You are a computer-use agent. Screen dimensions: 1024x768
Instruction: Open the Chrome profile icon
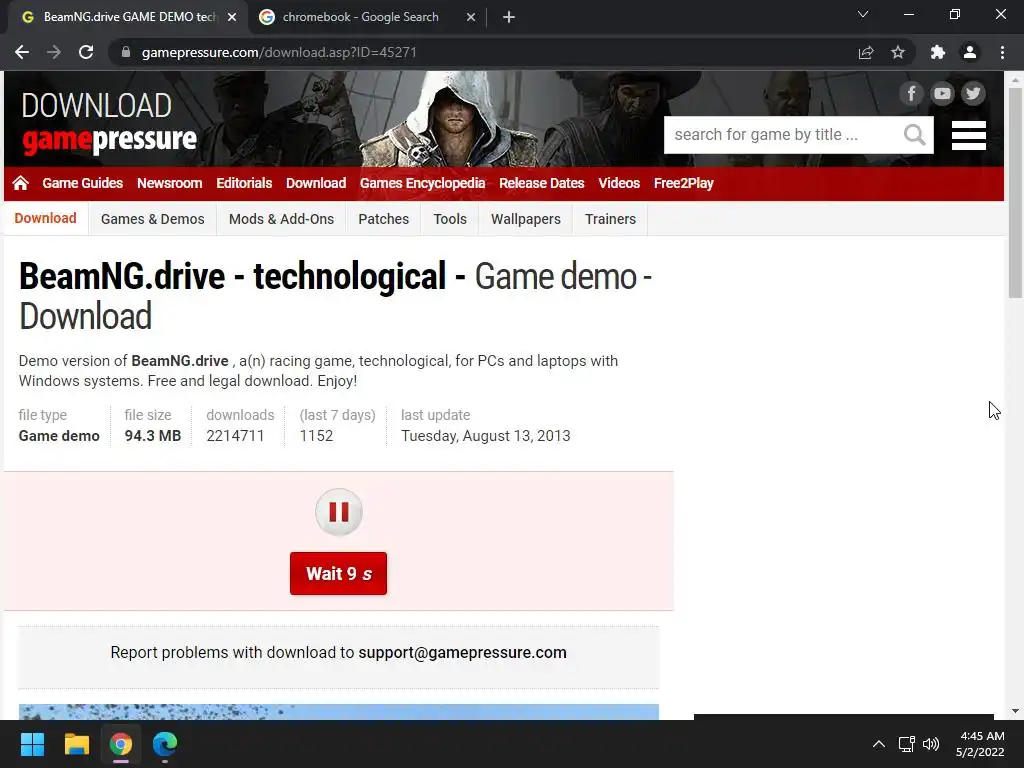point(970,52)
